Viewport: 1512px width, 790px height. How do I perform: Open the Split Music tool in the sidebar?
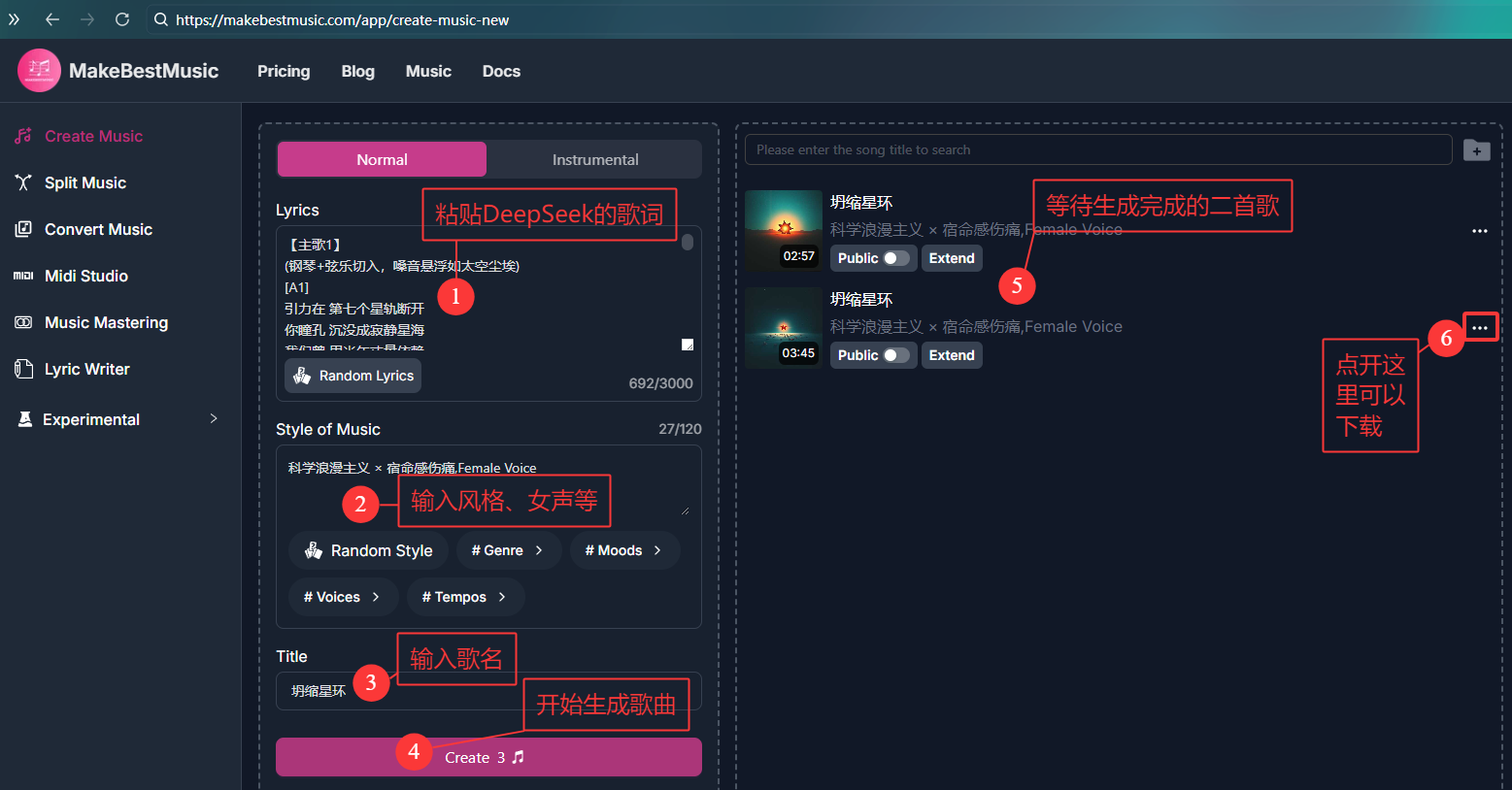(84, 182)
